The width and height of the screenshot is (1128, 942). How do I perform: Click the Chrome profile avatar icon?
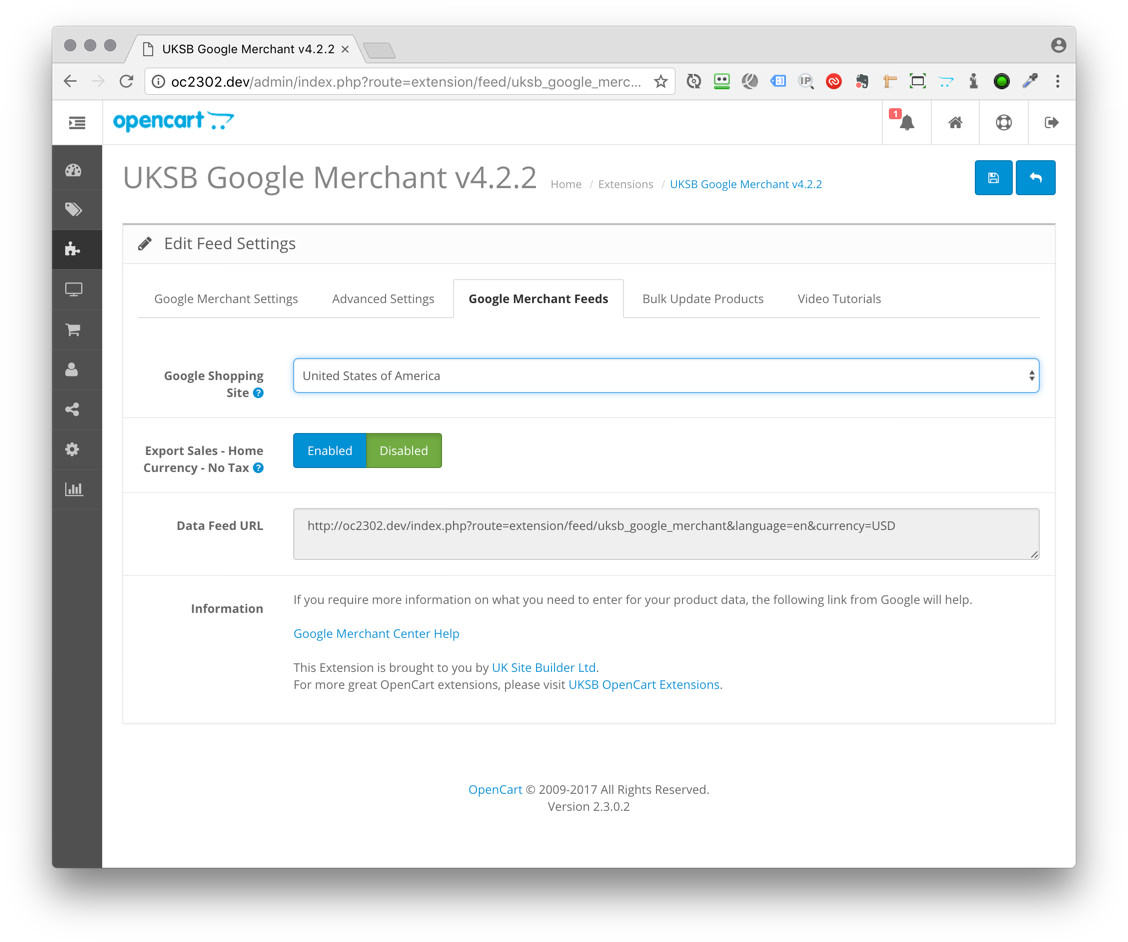pos(1058,45)
